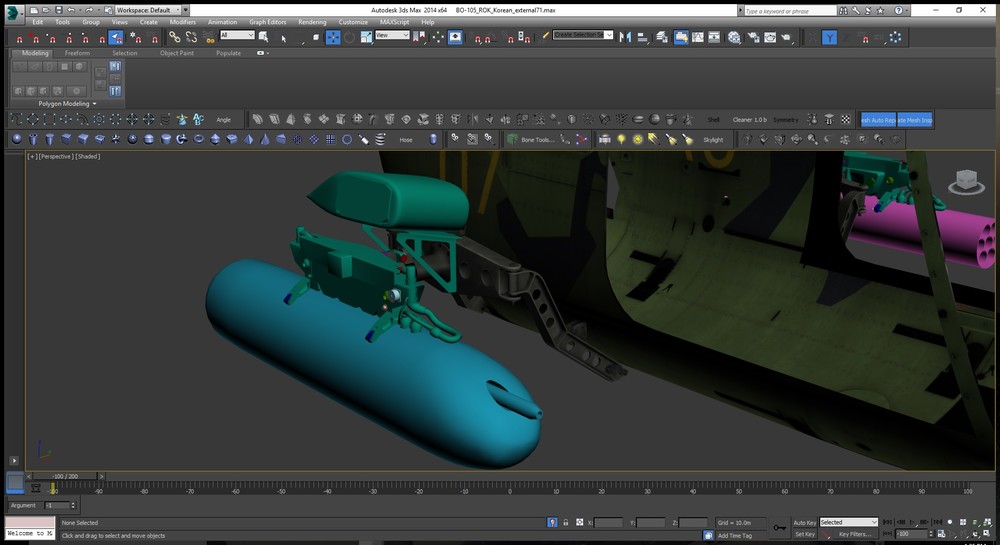
Task: Open the selection filter 'All' dropdown
Action: [237, 36]
